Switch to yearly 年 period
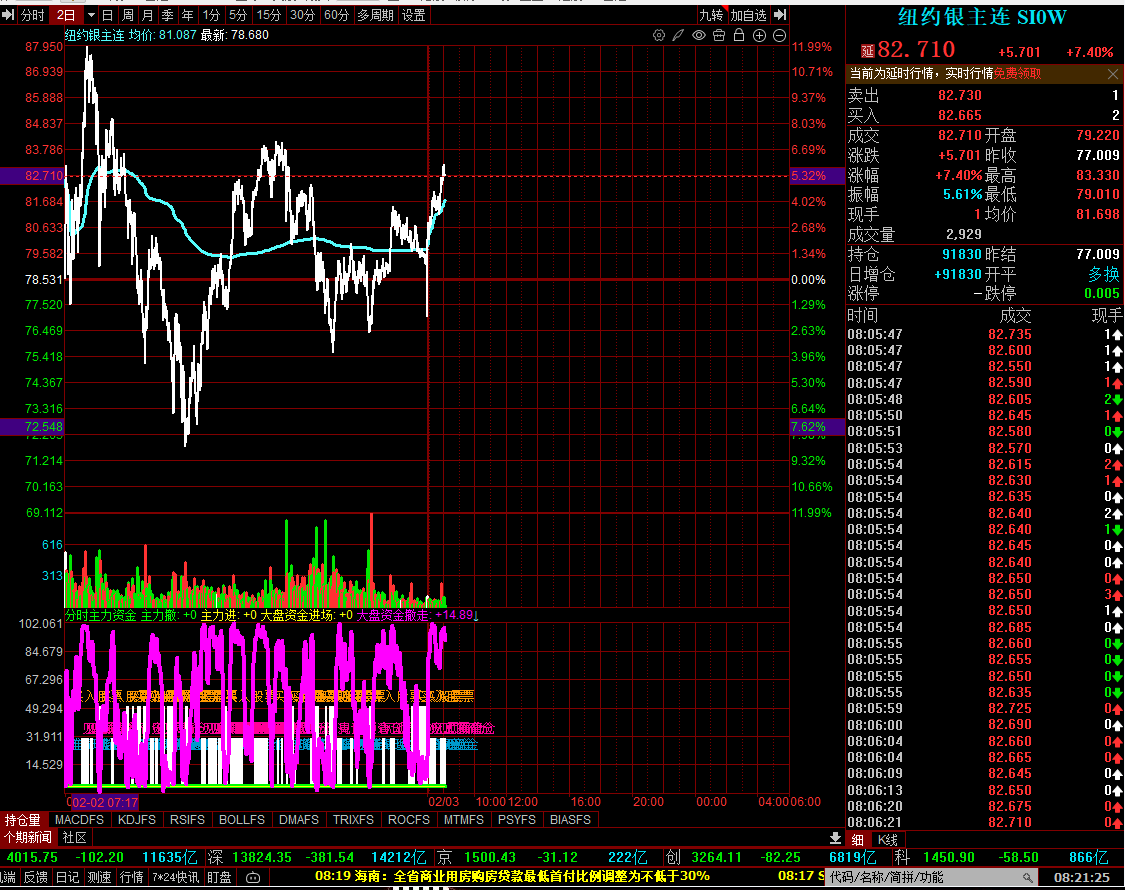Viewport: 1125px width, 890px height. pos(187,14)
